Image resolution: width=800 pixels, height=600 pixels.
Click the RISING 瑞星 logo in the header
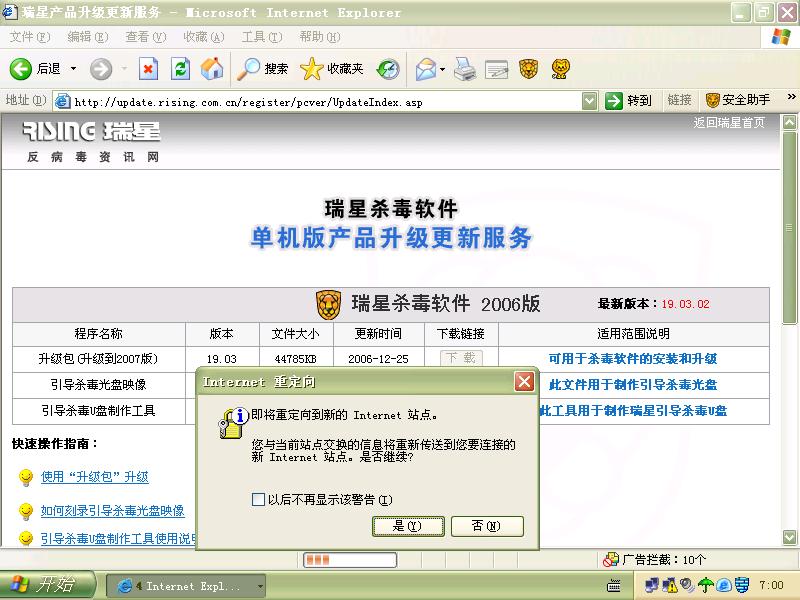click(x=92, y=132)
